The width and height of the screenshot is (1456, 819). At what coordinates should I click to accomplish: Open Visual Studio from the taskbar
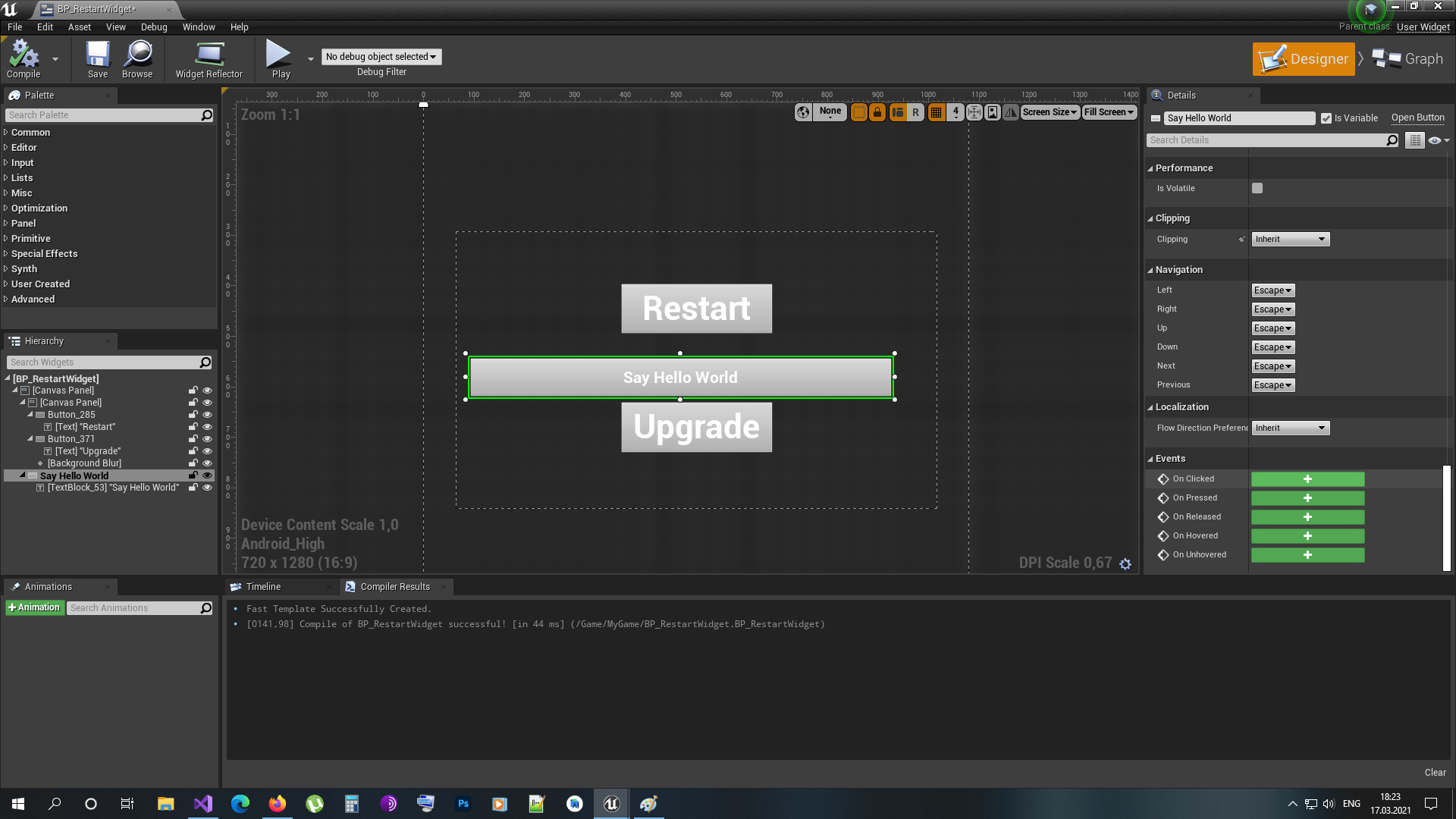pos(203,804)
